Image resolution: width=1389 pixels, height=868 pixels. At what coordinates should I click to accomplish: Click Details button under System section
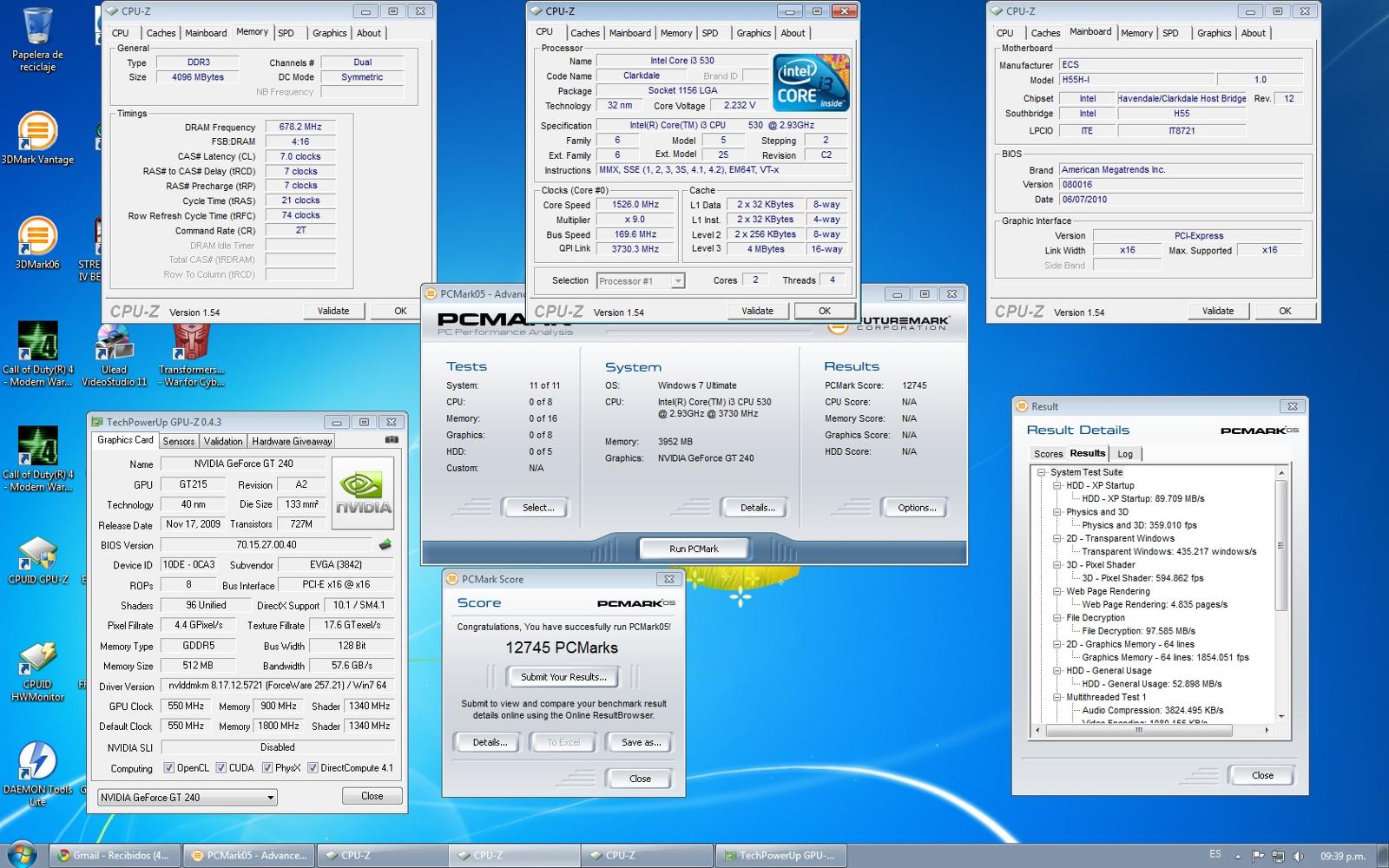click(x=757, y=508)
